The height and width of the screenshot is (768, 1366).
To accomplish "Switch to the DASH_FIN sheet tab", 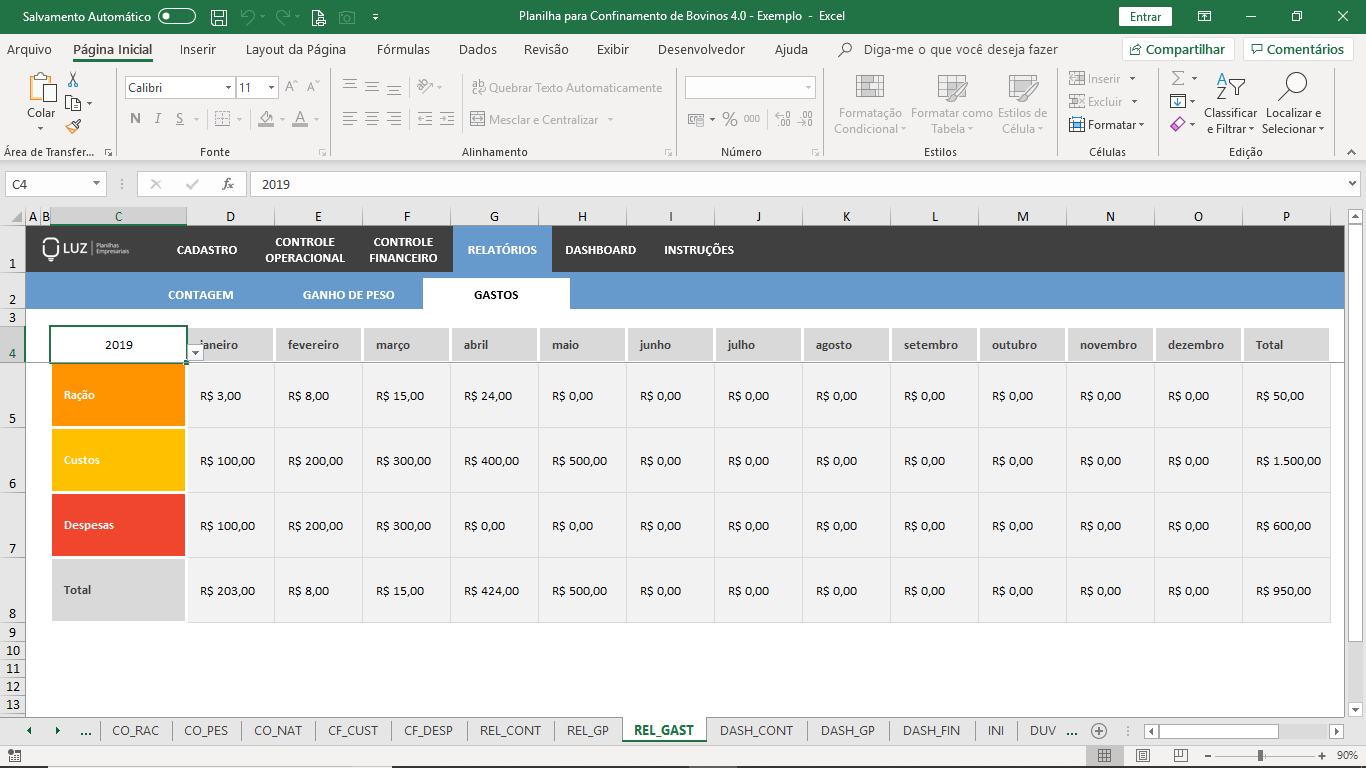I will (x=931, y=730).
